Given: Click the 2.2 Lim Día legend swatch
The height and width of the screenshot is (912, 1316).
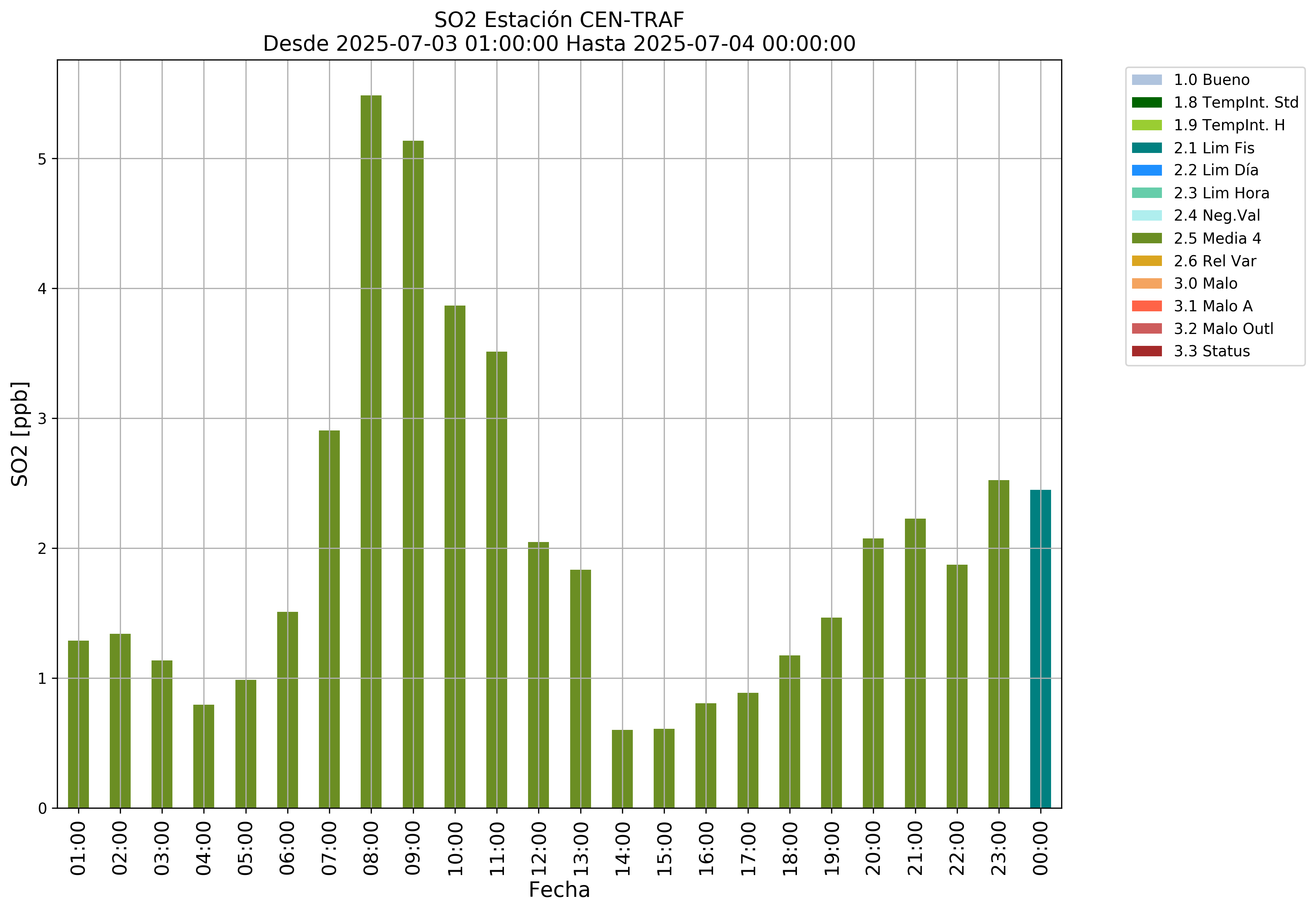Looking at the screenshot, I should click(x=1146, y=170).
